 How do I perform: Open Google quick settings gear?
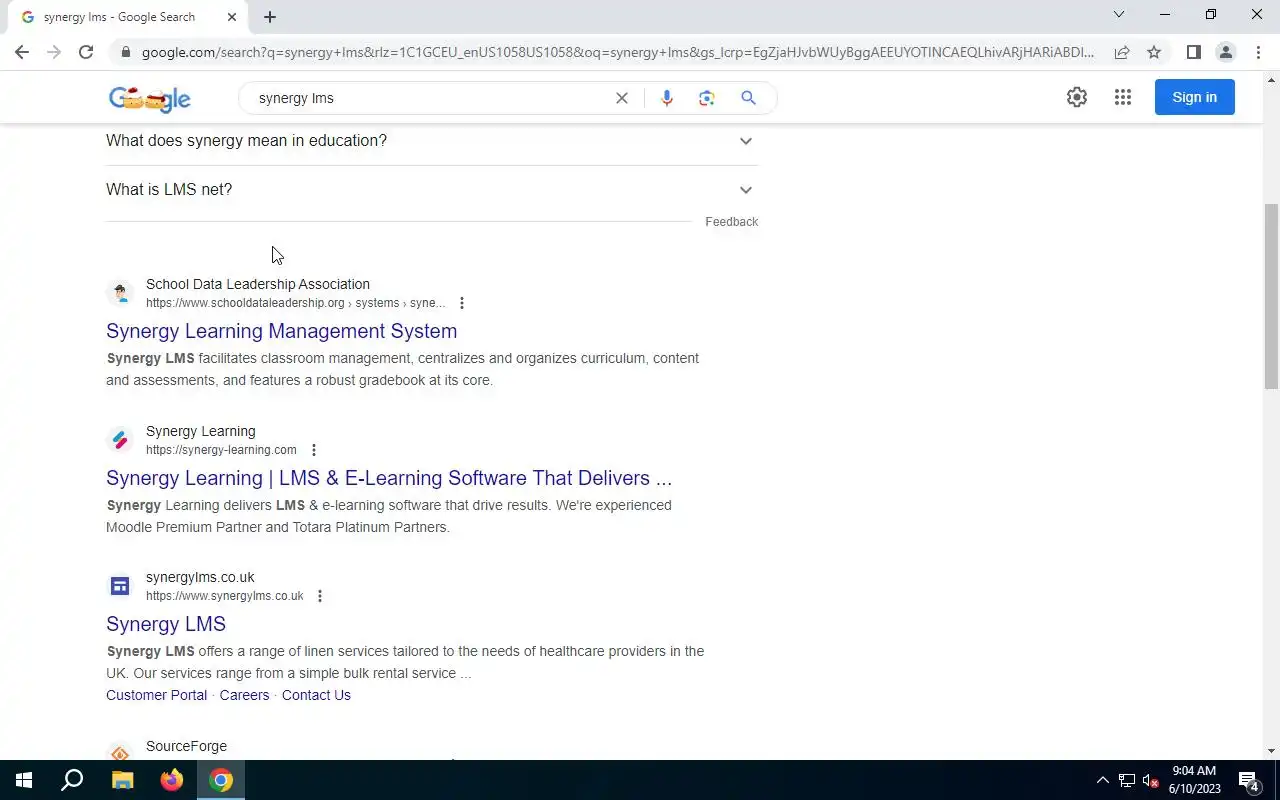[1077, 97]
